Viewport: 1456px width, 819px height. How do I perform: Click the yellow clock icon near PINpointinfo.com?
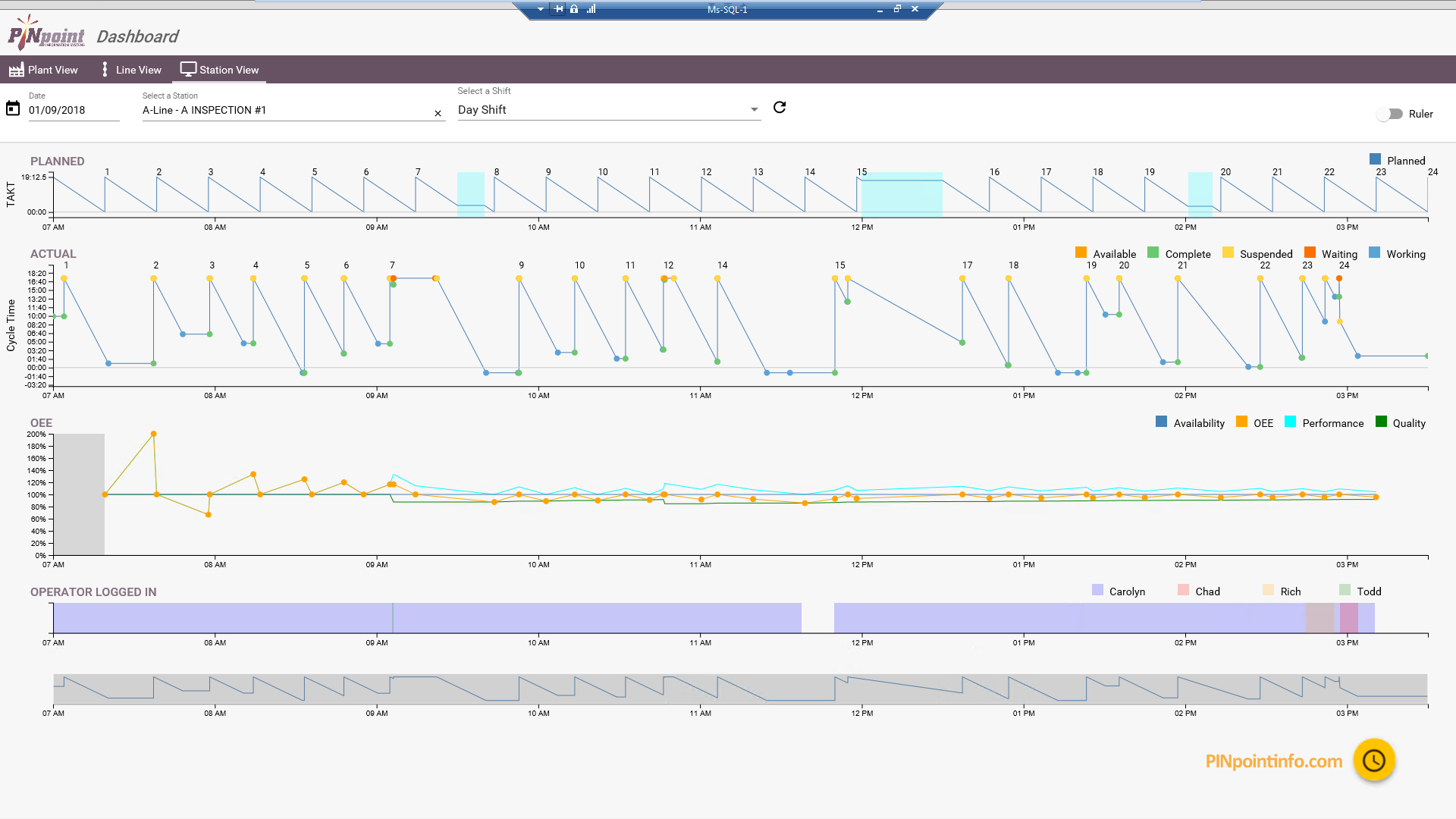pos(1375,761)
